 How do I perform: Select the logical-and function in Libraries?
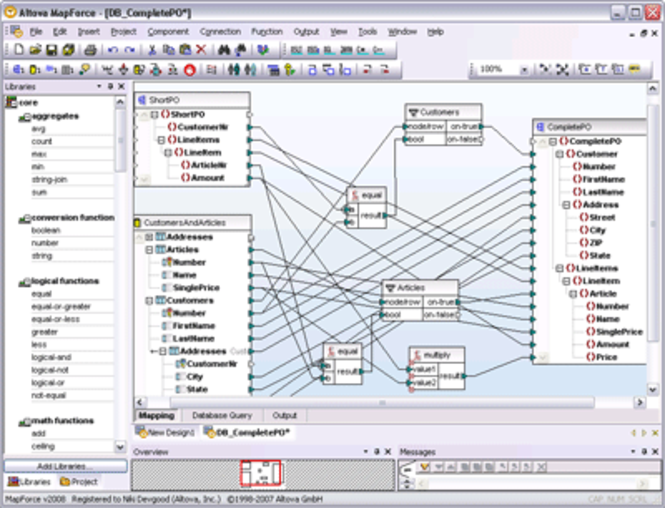click(x=51, y=357)
